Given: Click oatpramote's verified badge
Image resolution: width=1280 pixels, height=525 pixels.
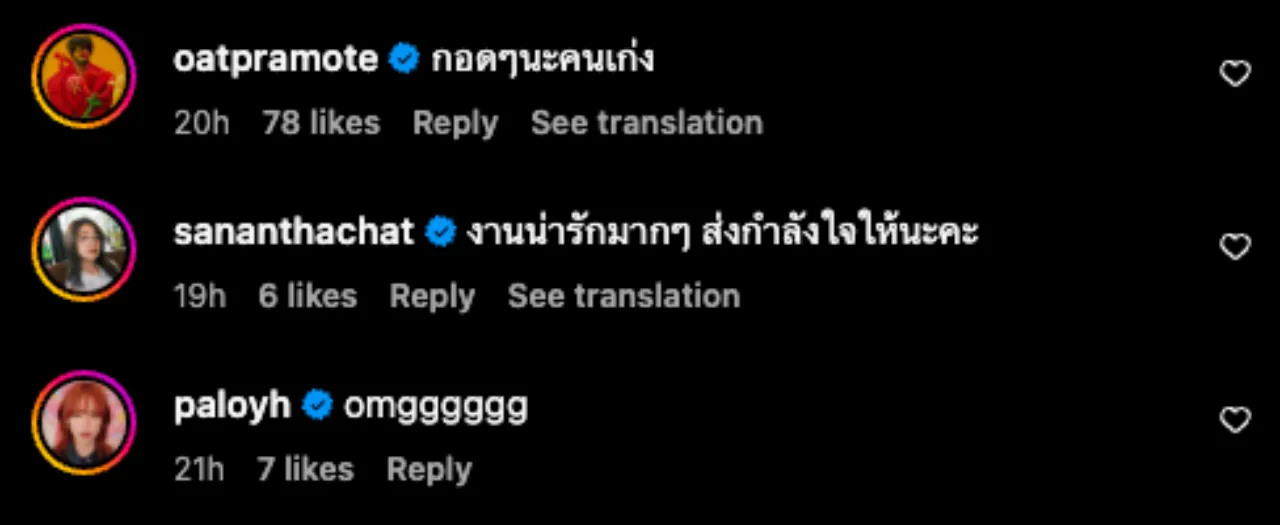Looking at the screenshot, I should click(404, 60).
